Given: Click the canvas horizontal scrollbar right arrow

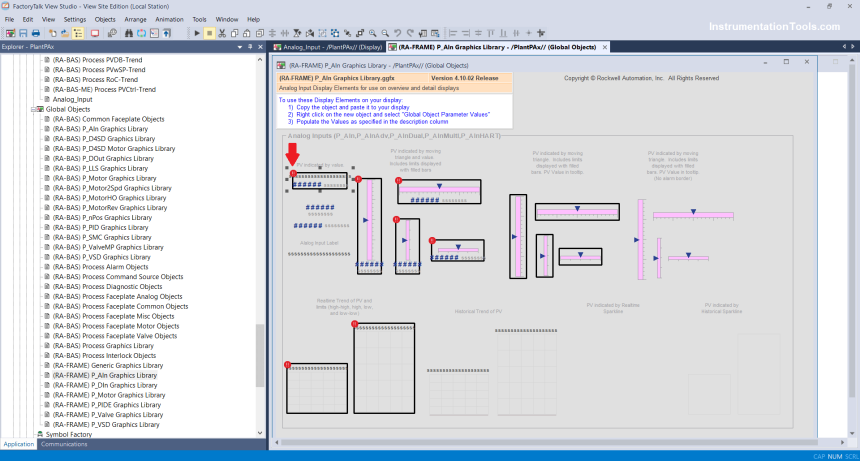Looking at the screenshot, I should (x=842, y=442).
